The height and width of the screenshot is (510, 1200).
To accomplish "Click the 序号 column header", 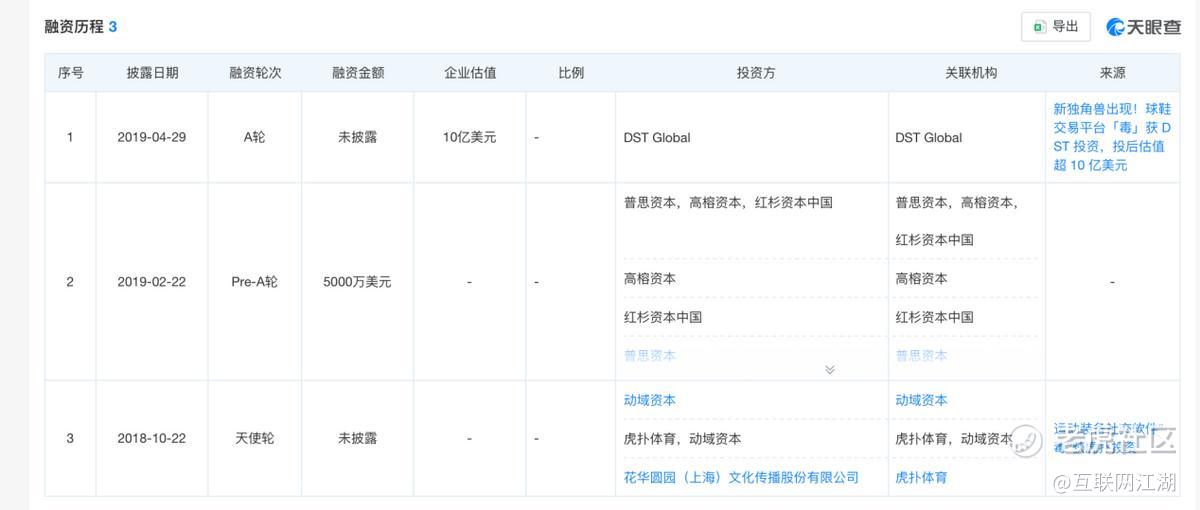I will click(70, 73).
